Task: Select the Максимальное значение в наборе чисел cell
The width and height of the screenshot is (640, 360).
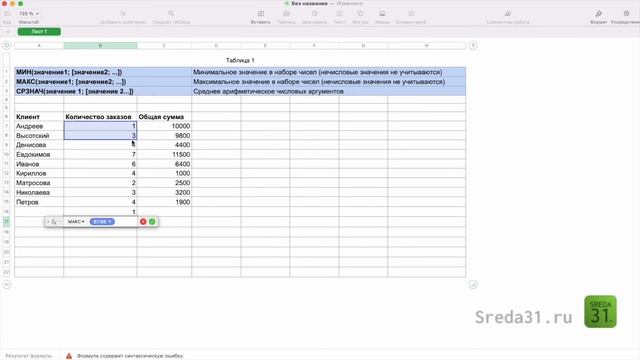Action: coord(329,82)
